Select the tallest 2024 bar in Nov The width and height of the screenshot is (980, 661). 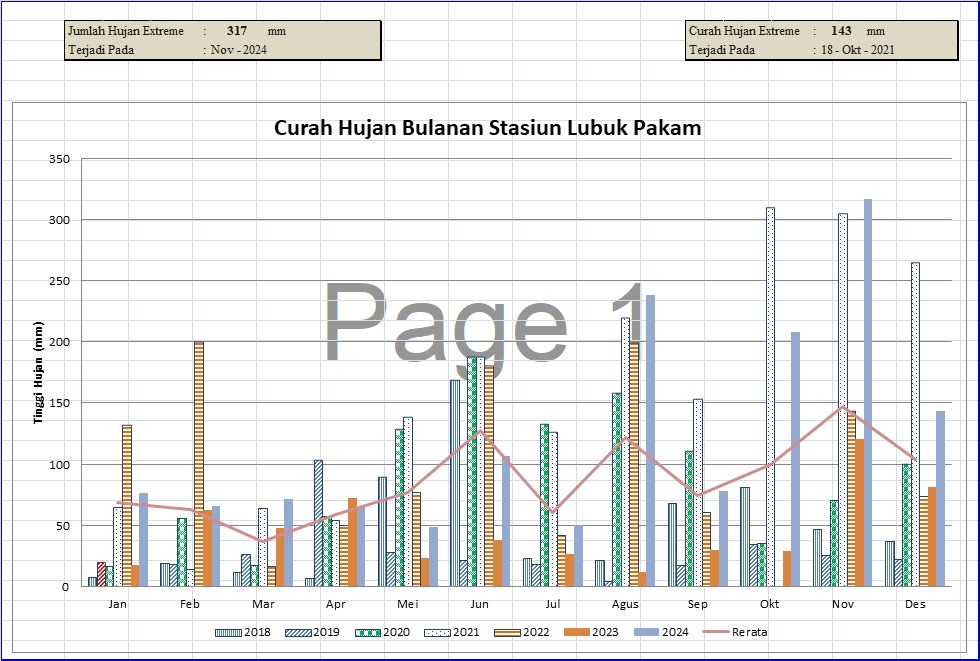(868, 392)
